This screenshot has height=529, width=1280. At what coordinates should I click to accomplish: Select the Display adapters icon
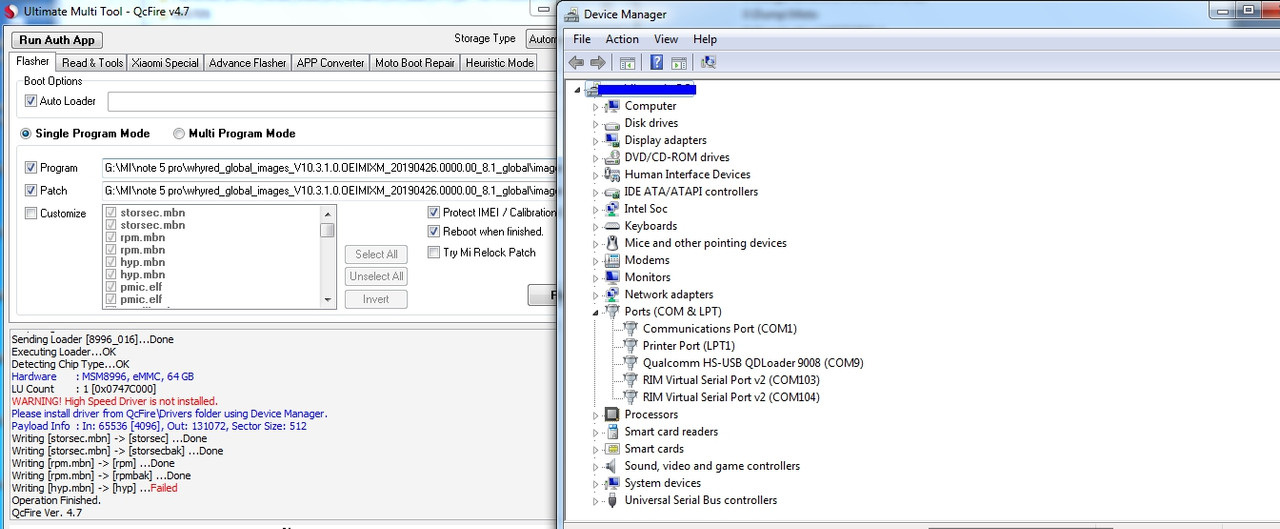(612, 140)
